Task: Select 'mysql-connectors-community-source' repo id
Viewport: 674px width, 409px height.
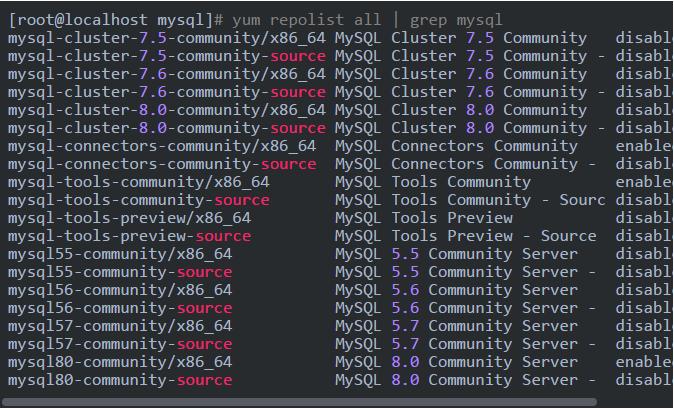Action: pos(162,165)
